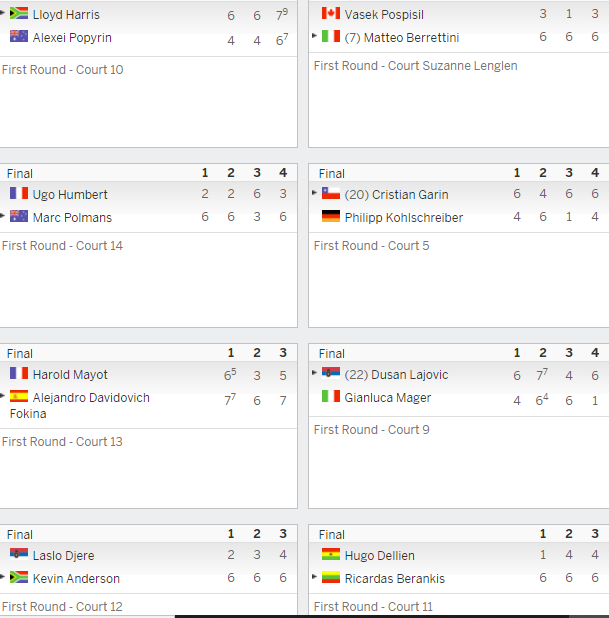Image resolution: width=609 pixels, height=618 pixels.
Task: Click the Italian flag next to Gianluca Mager
Action: coord(331,396)
